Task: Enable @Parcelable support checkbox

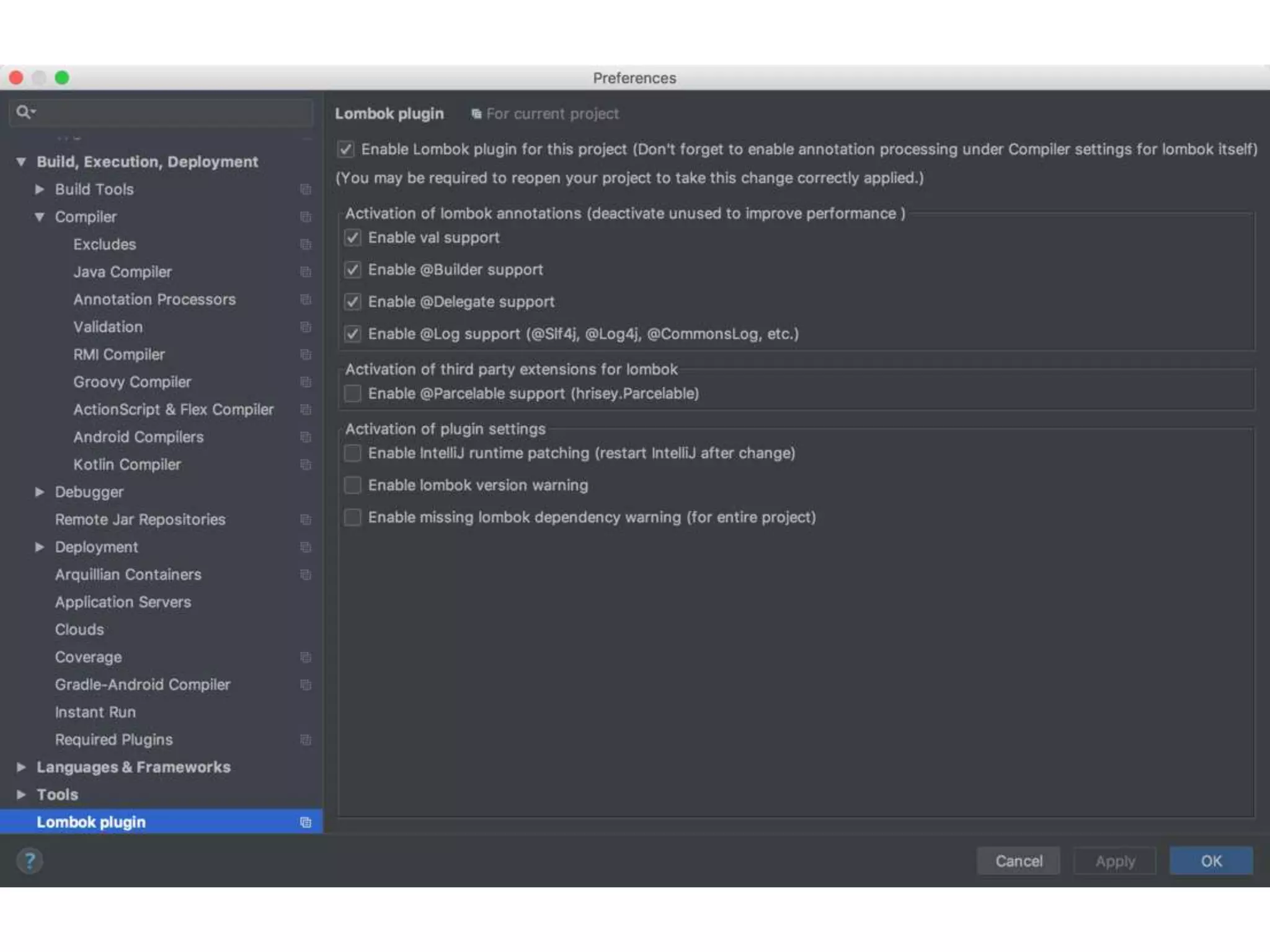Action: tap(353, 394)
